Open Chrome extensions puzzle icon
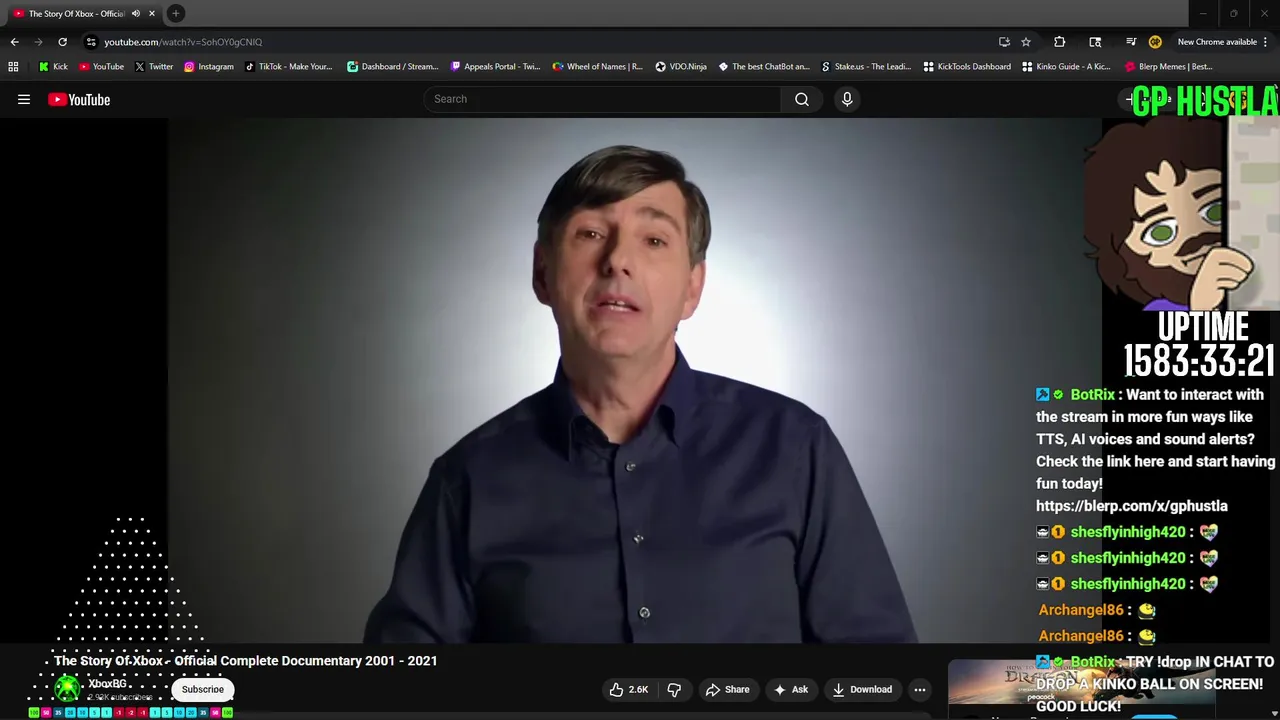Image resolution: width=1280 pixels, height=720 pixels. pyautogui.click(x=1060, y=42)
